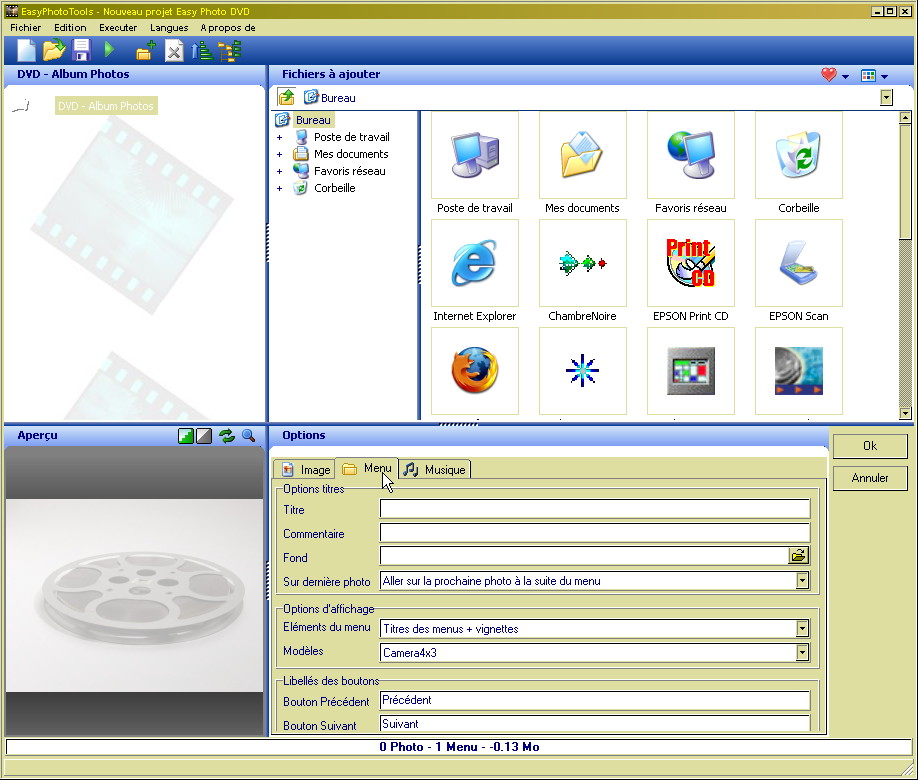This screenshot has height=780, width=918.
Task: Save project with the floppy disk icon
Action: (x=81, y=50)
